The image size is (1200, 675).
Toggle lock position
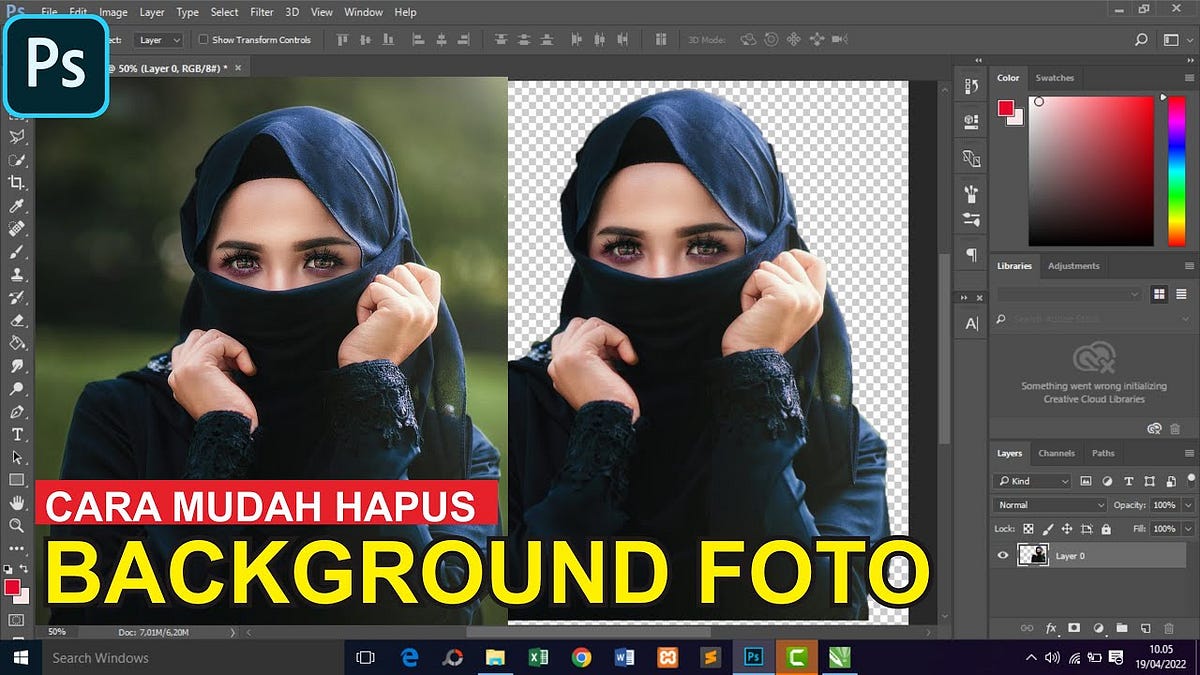[x=1067, y=528]
